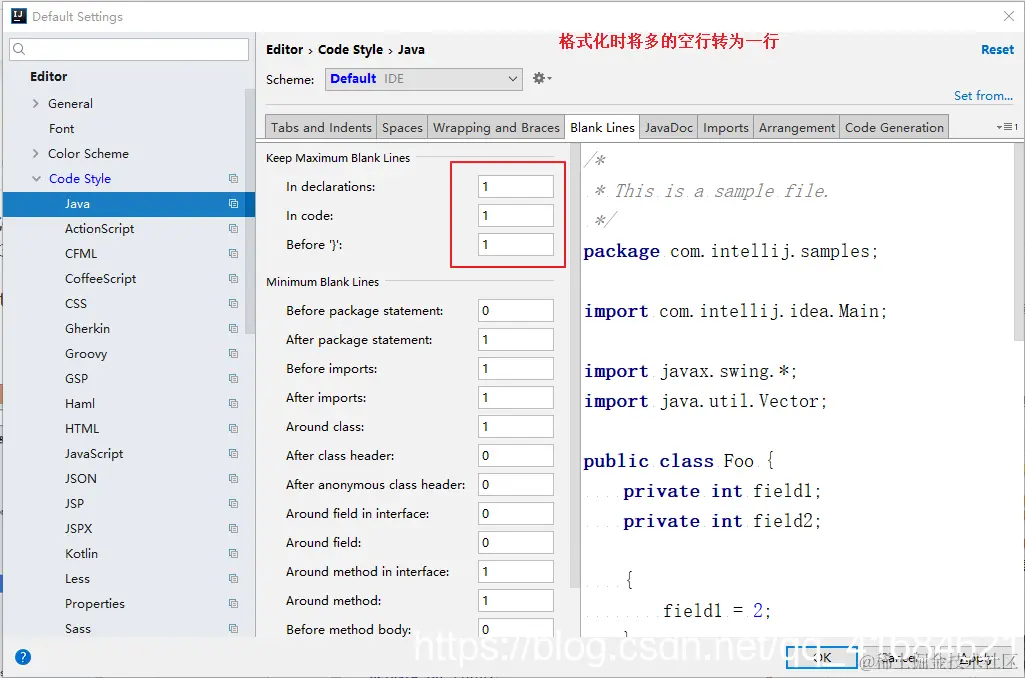1025x678 pixels.
Task: Click the search magnifier icon
Action: click(x=19, y=49)
